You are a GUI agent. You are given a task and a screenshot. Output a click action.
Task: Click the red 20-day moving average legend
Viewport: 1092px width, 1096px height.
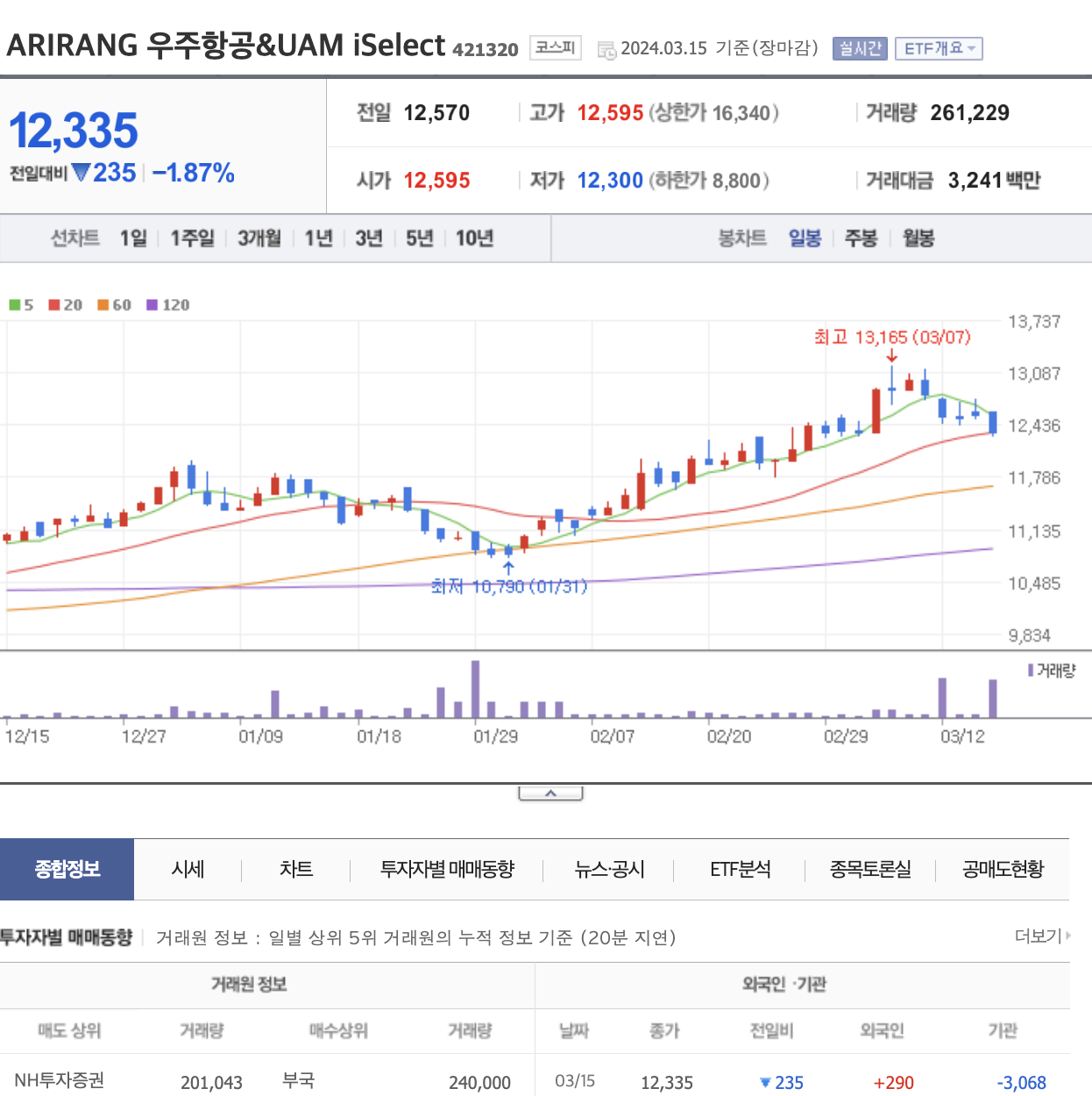(66, 305)
